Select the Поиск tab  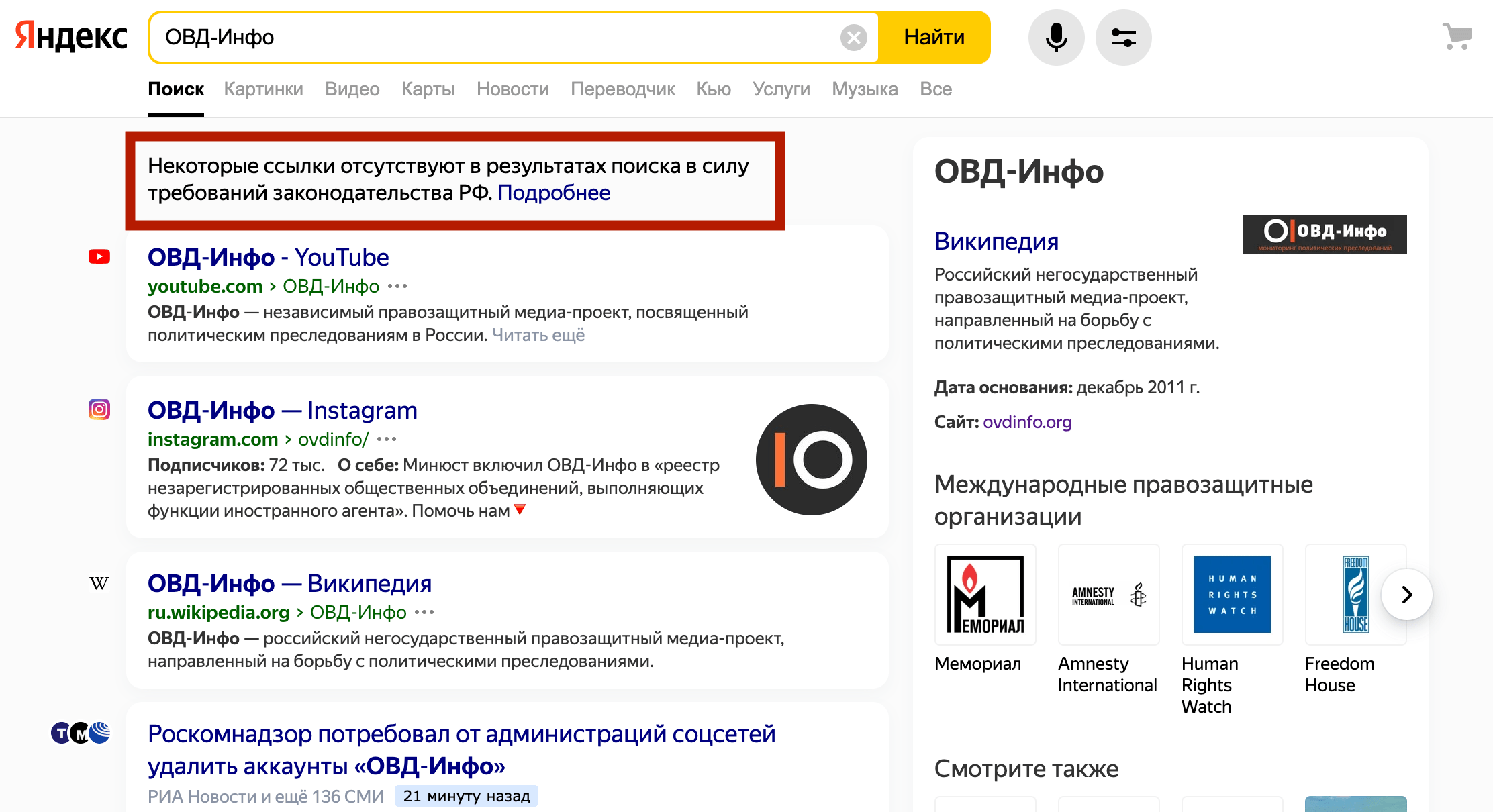click(176, 89)
